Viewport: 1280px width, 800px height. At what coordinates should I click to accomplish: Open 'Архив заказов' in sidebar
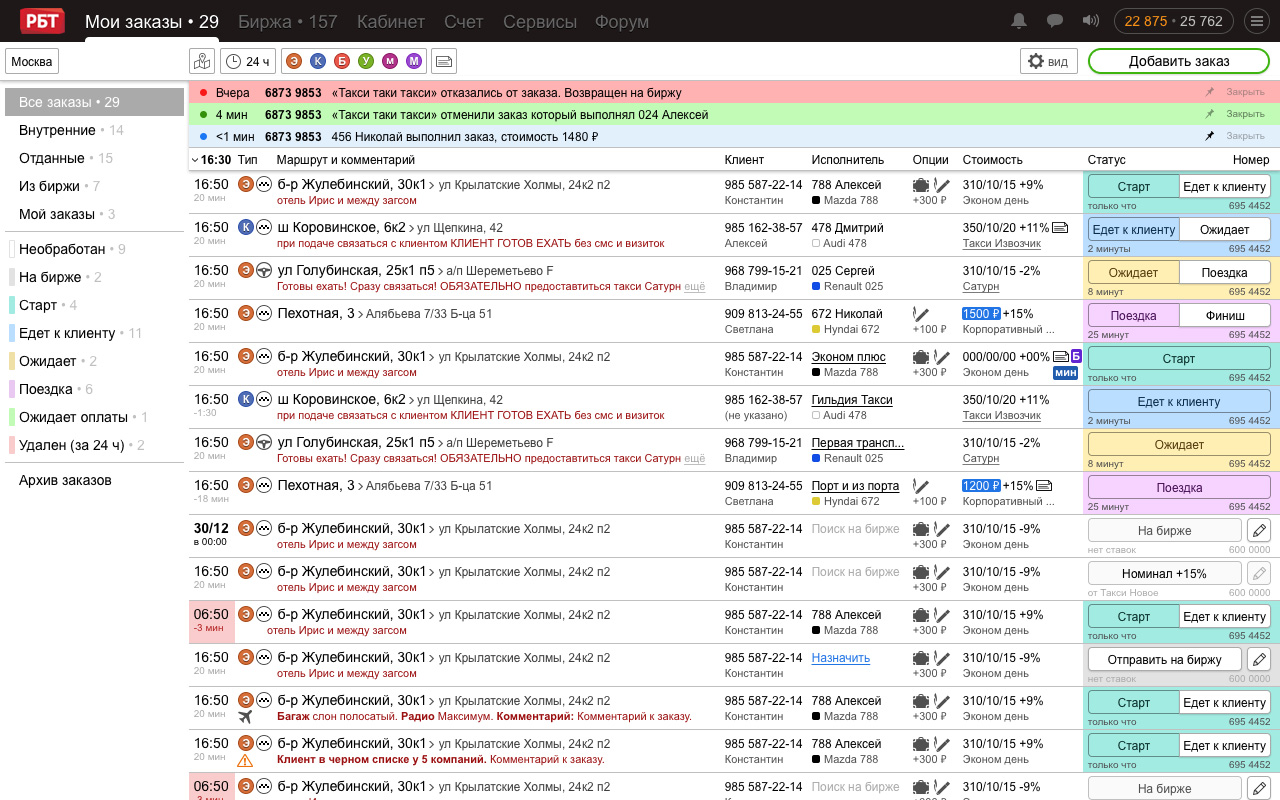coord(65,480)
